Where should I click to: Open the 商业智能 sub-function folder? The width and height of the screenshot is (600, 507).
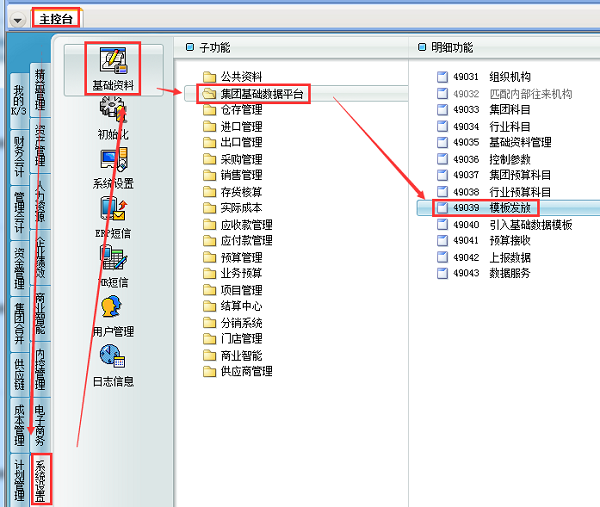[232, 355]
